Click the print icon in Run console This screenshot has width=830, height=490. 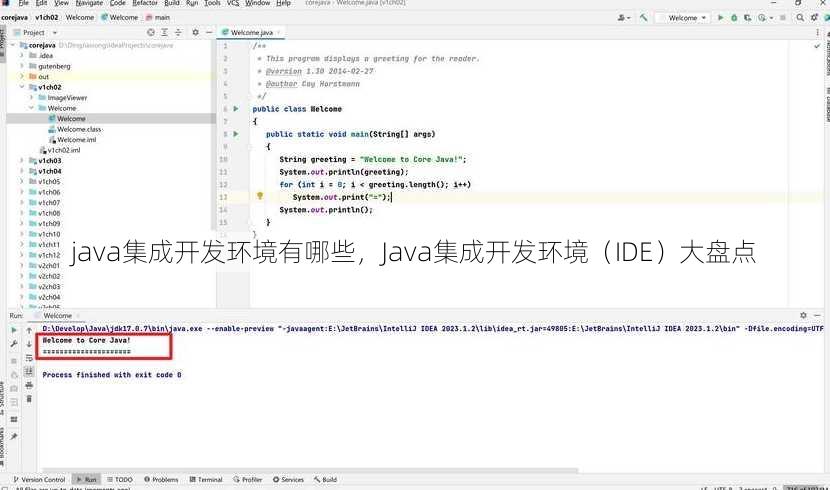point(29,385)
